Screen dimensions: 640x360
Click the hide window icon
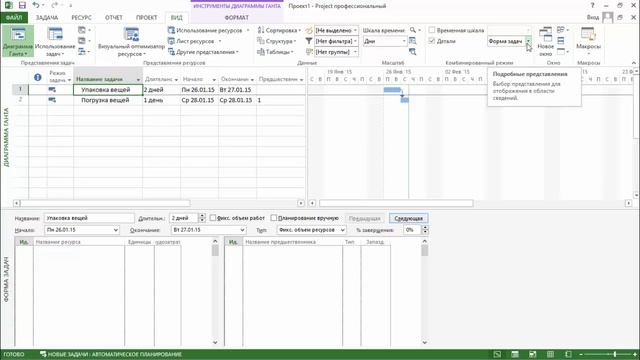click(561, 52)
